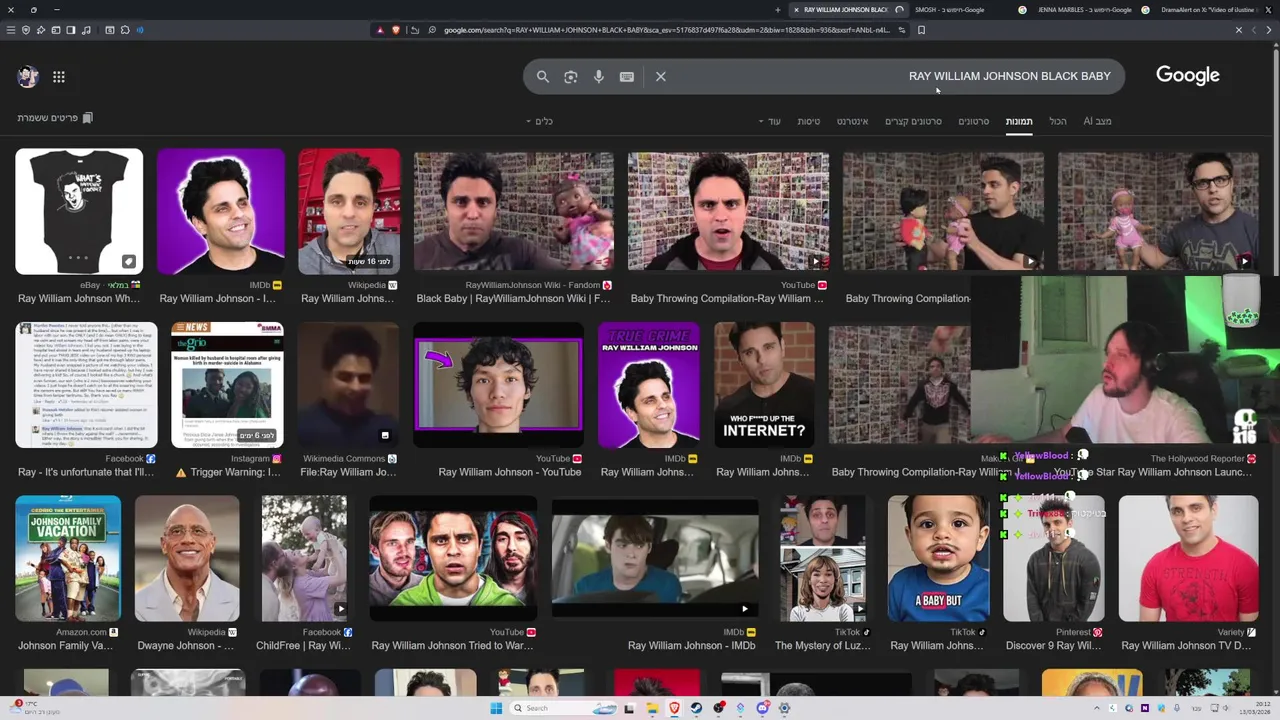Open the music note playlist icon
The image size is (1280, 720).
(x=86, y=30)
